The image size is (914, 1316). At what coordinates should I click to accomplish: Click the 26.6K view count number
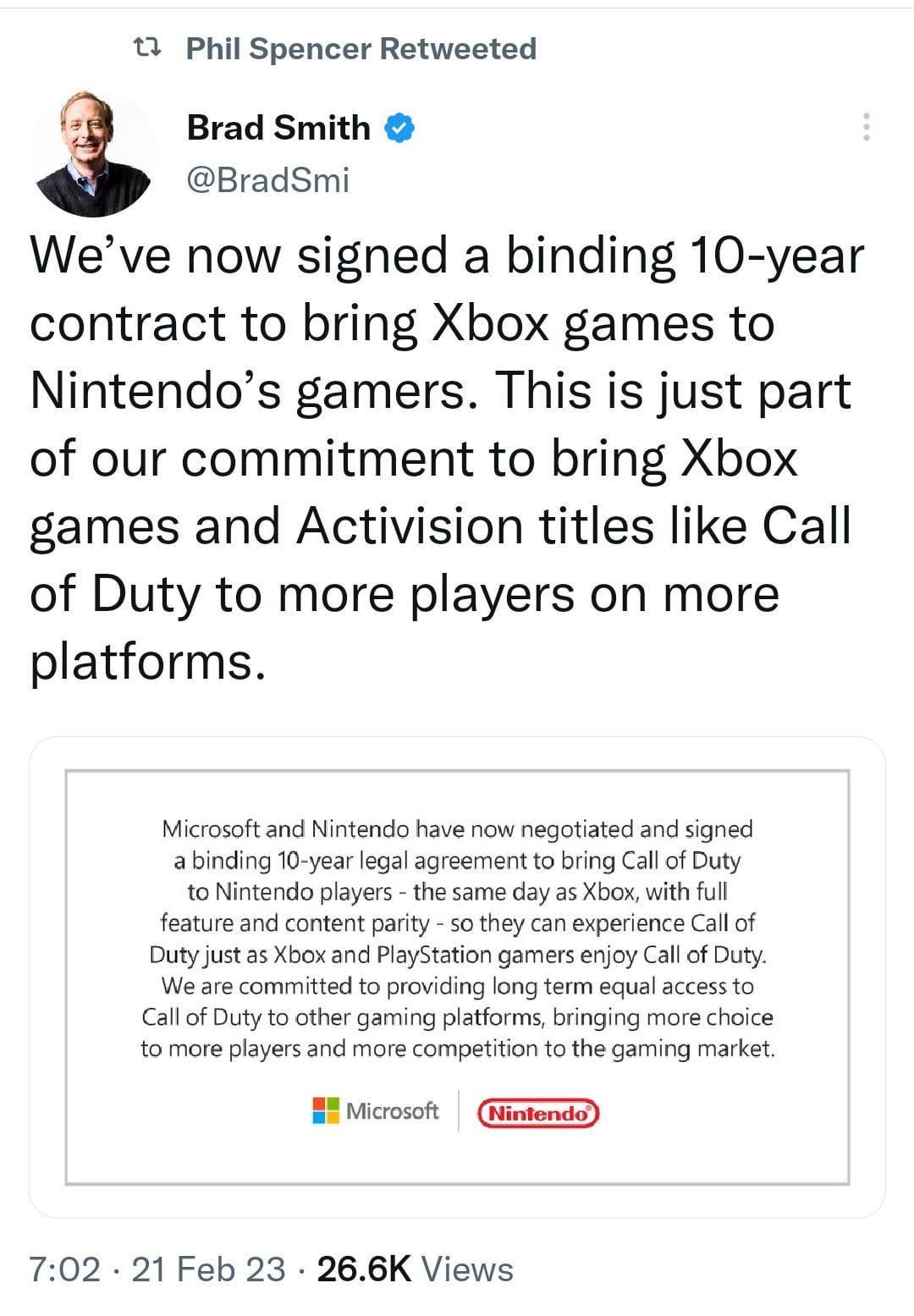tap(364, 1269)
